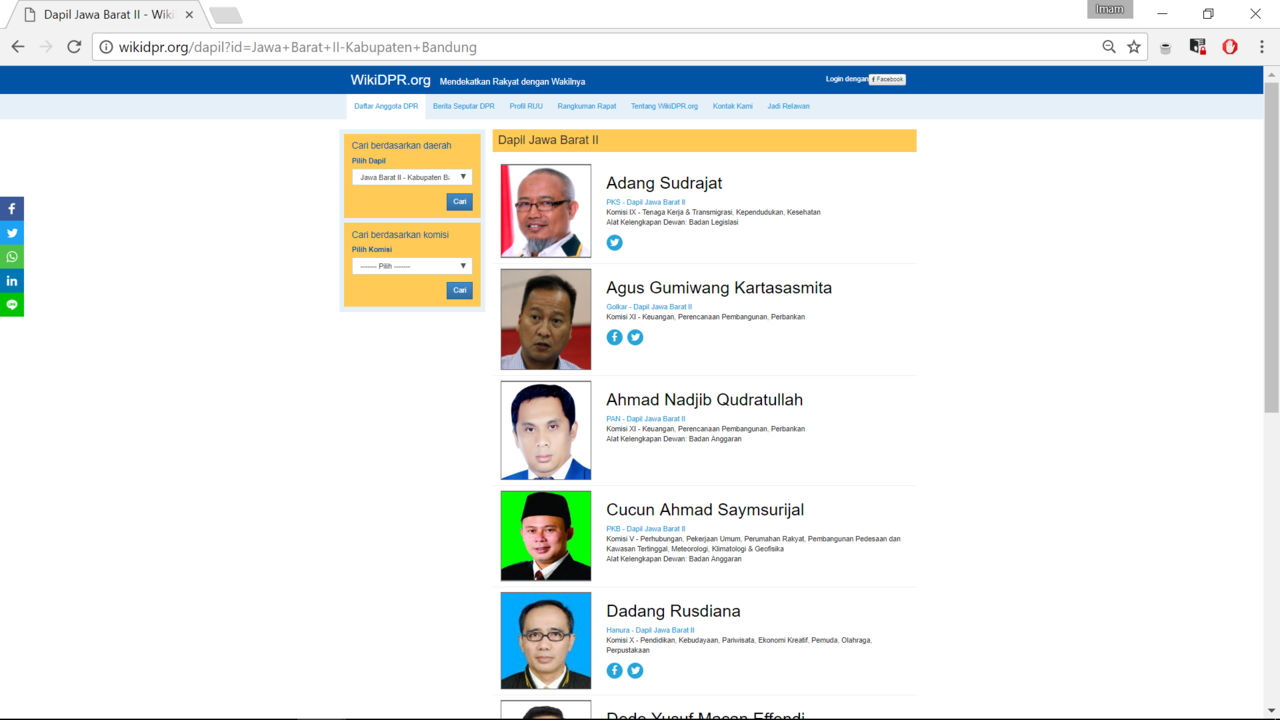Image resolution: width=1280 pixels, height=720 pixels.
Task: Share page via LinkedIn sidebar icon
Action: (x=12, y=281)
